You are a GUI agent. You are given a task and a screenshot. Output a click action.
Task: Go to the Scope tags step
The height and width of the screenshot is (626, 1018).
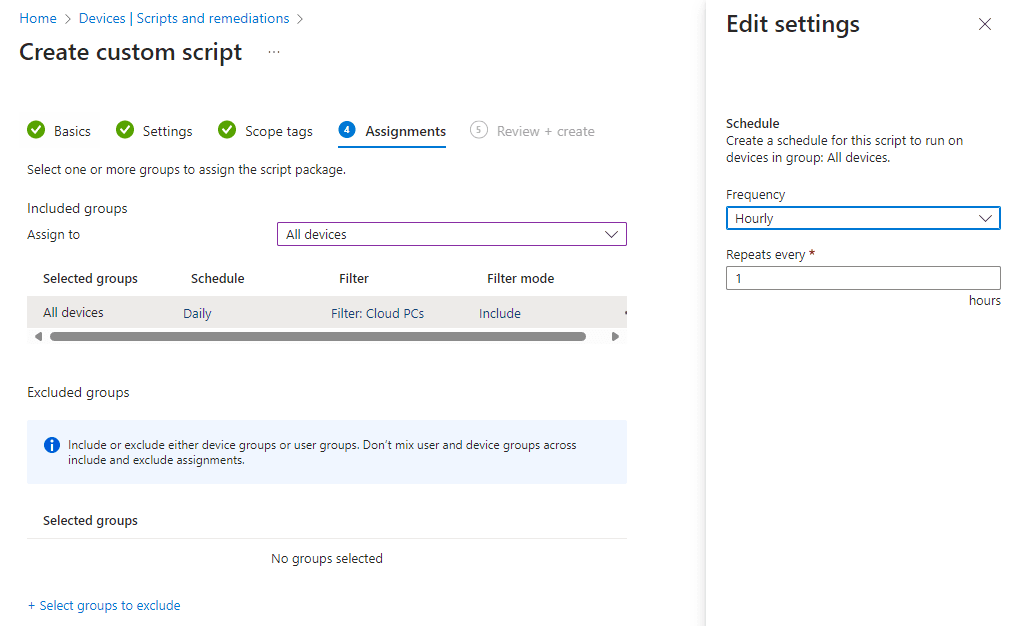[278, 131]
